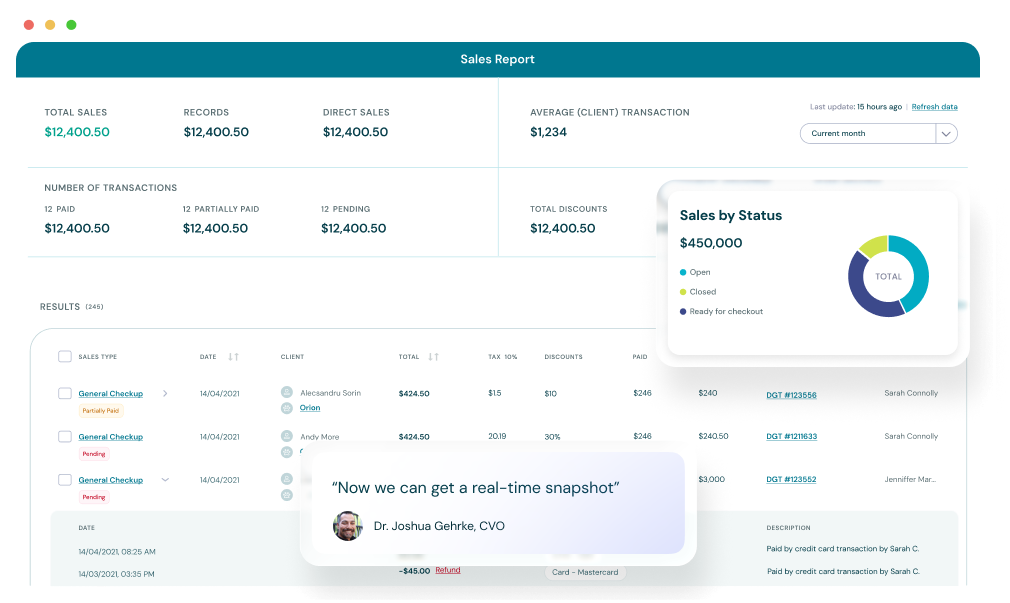Check the Andy More transaction row checkbox
The height and width of the screenshot is (603, 1010).
(64, 436)
